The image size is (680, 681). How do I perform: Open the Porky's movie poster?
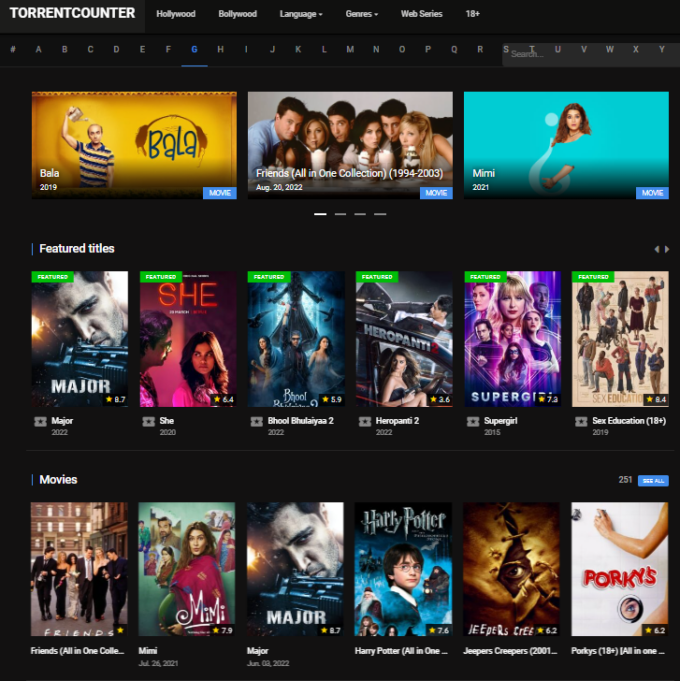[x=620, y=569]
